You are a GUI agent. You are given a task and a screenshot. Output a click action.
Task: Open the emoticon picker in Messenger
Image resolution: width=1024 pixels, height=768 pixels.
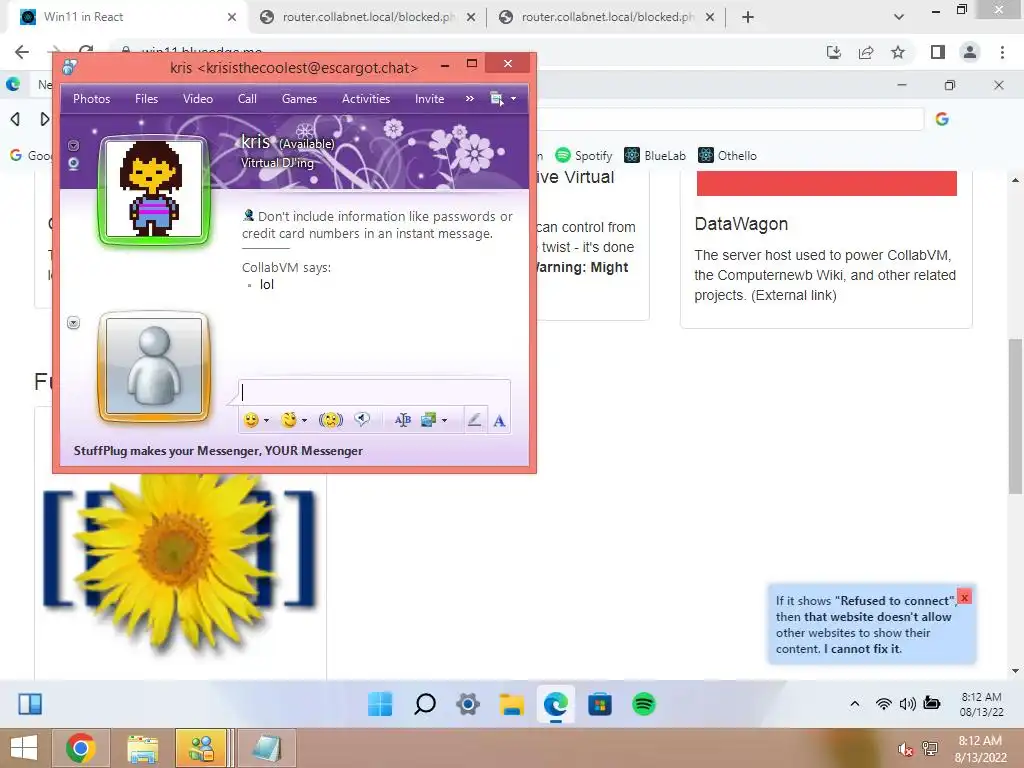[251, 420]
